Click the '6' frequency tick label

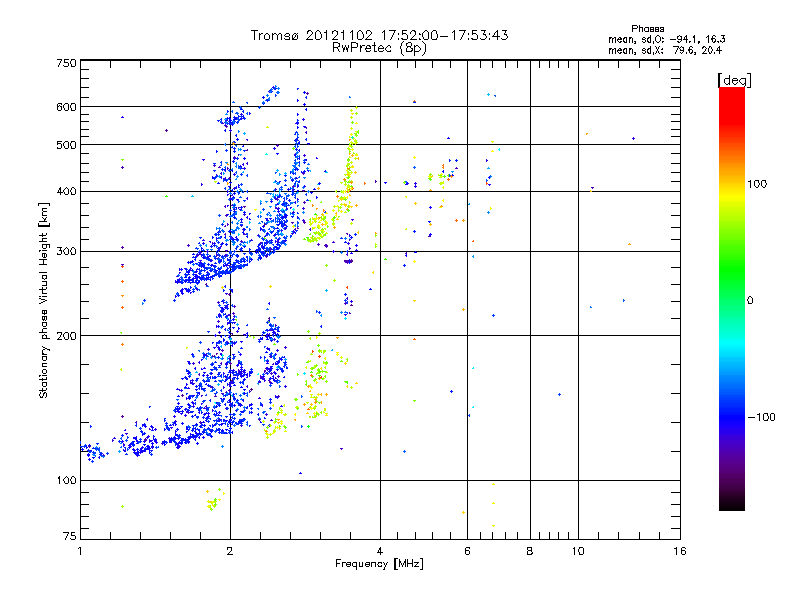click(467, 551)
